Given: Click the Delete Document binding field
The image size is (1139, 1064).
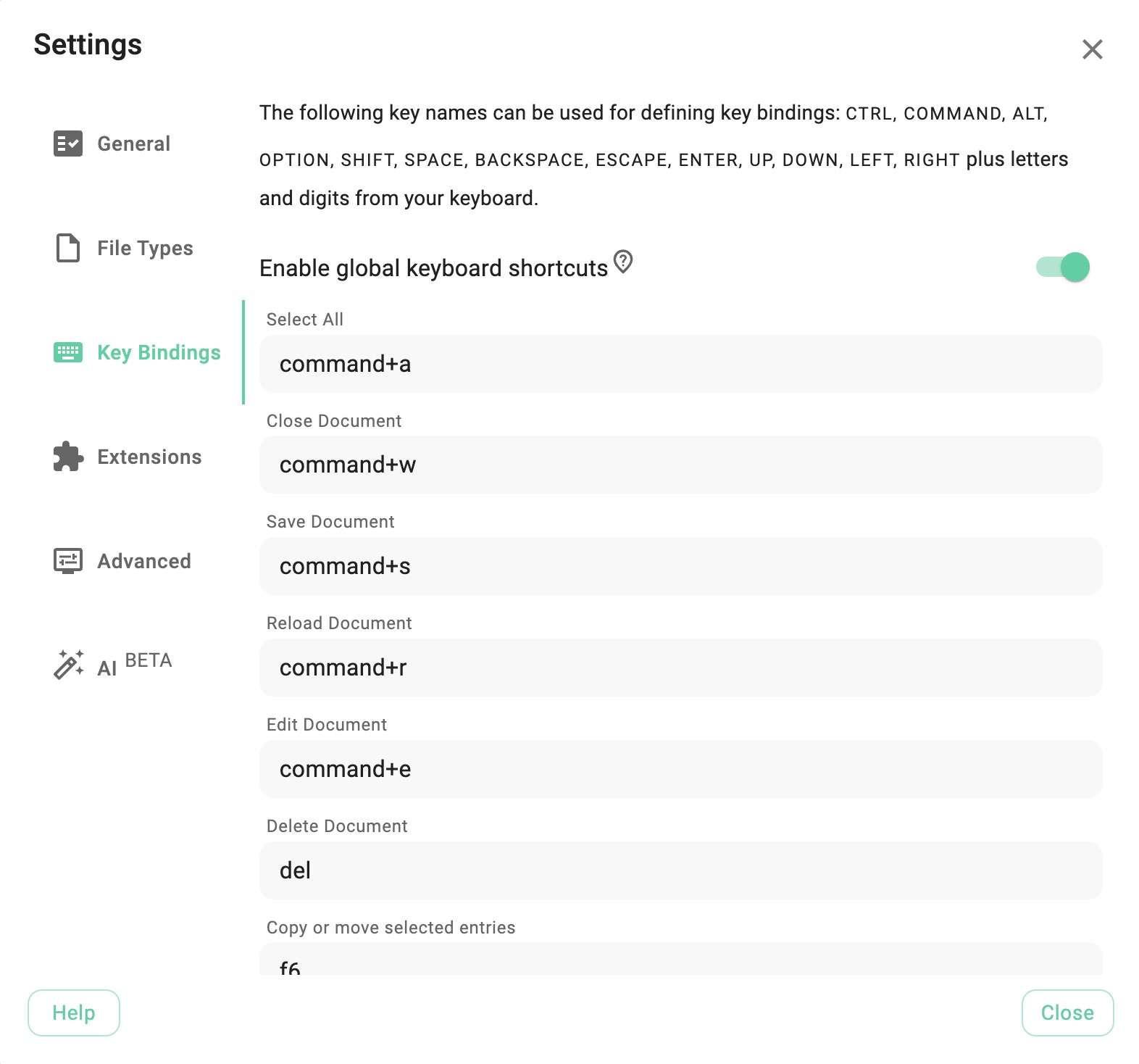Looking at the screenshot, I should [680, 870].
